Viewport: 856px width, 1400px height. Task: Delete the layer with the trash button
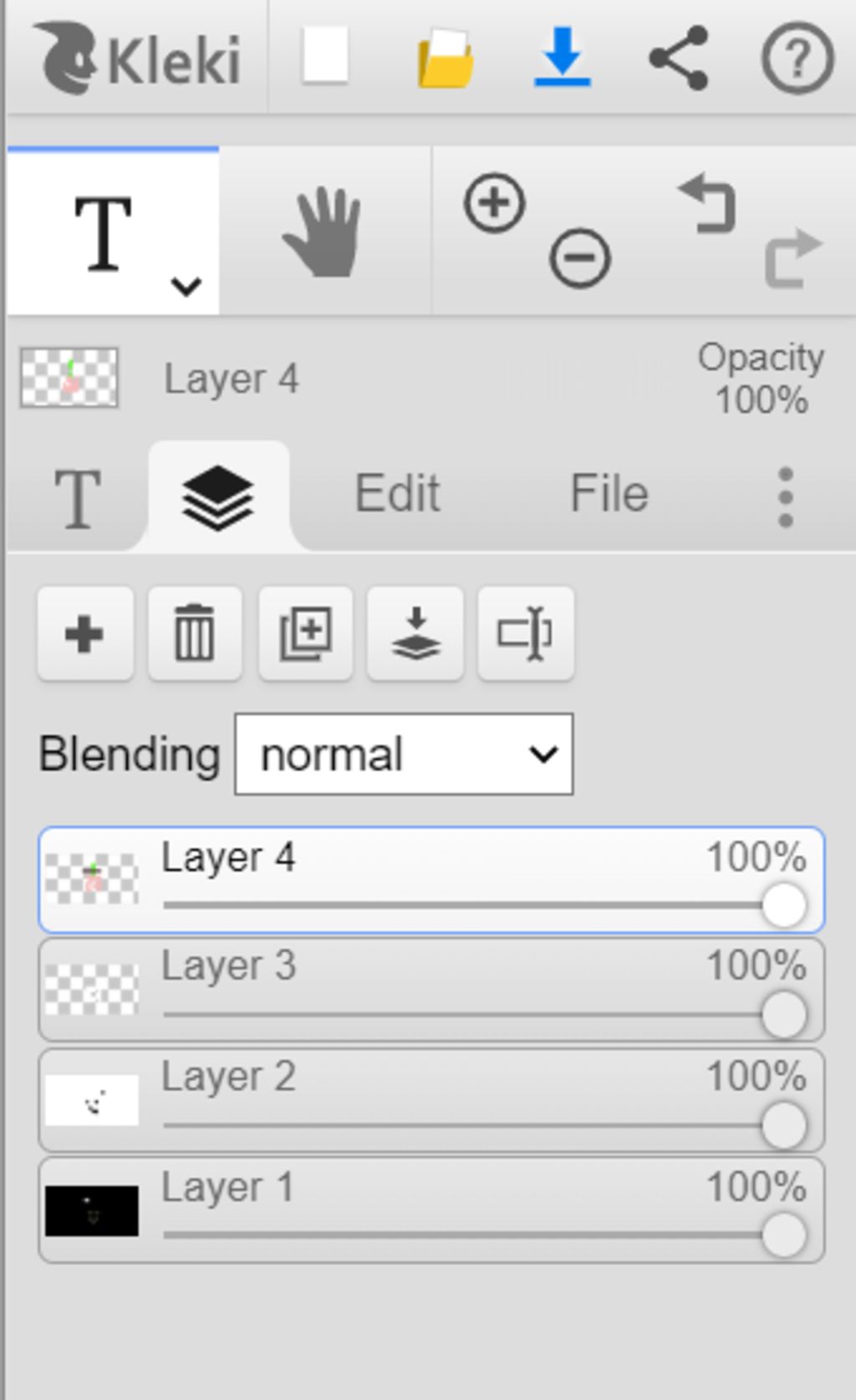click(195, 634)
